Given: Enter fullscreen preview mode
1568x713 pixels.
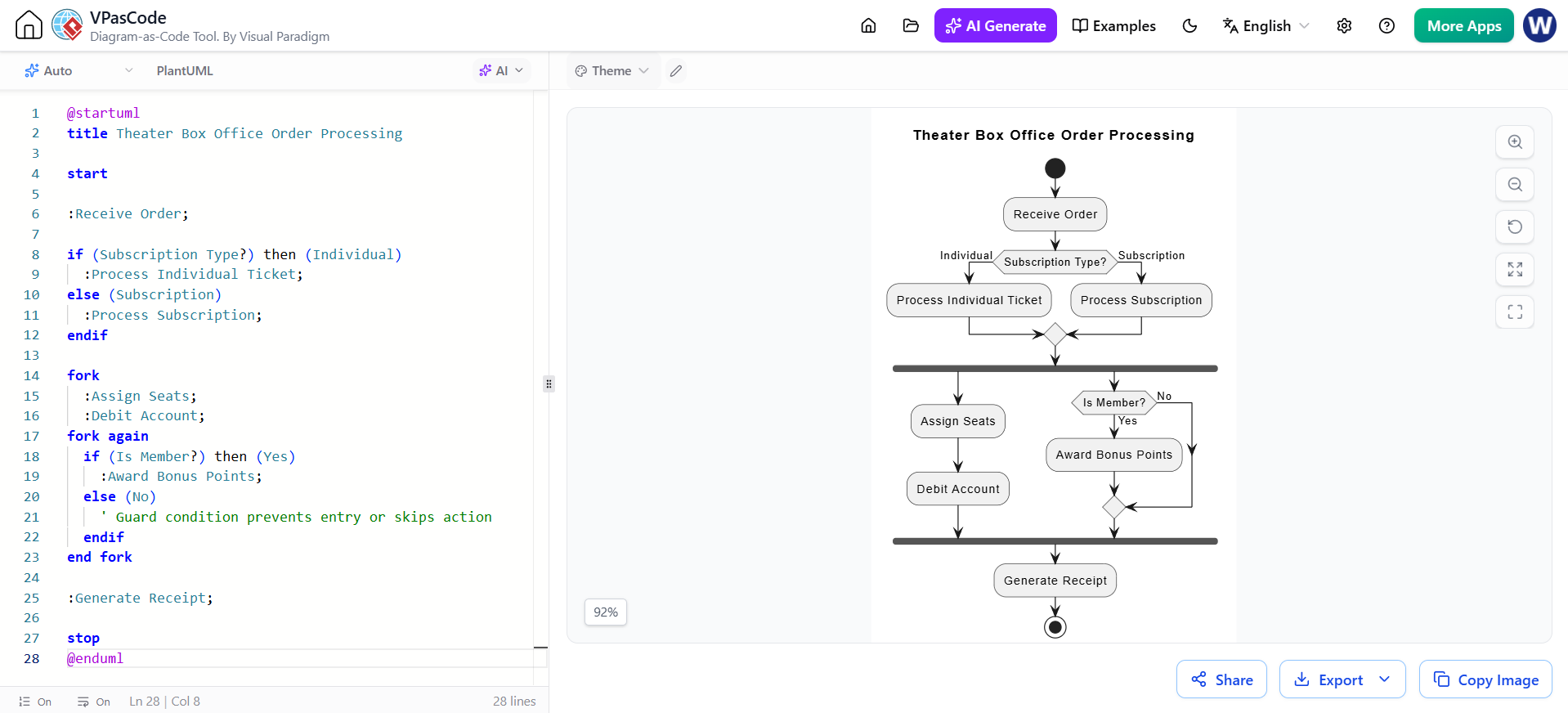Looking at the screenshot, I should coord(1515,312).
